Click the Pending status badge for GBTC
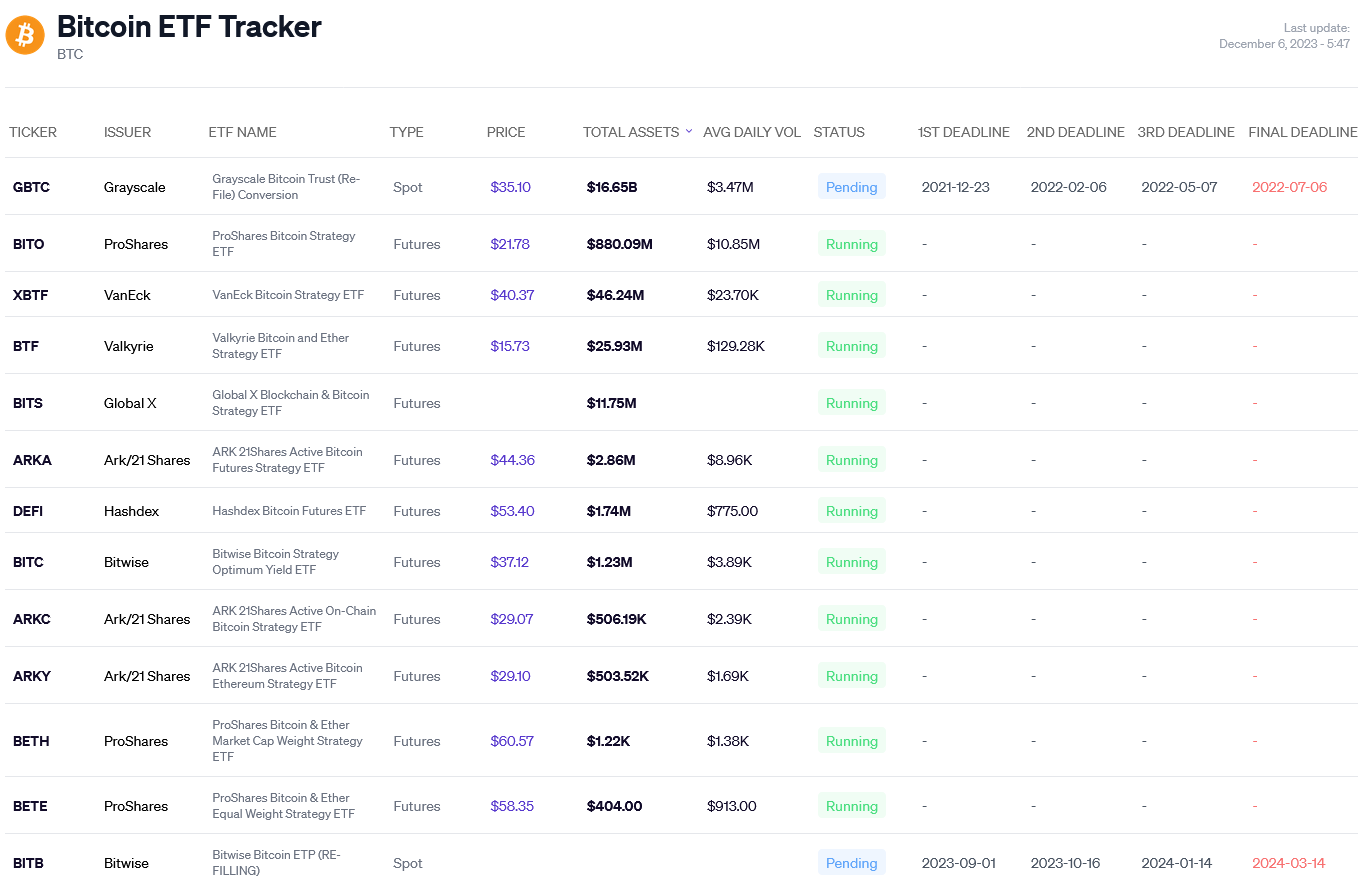Image resolution: width=1358 pixels, height=887 pixels. click(x=851, y=187)
